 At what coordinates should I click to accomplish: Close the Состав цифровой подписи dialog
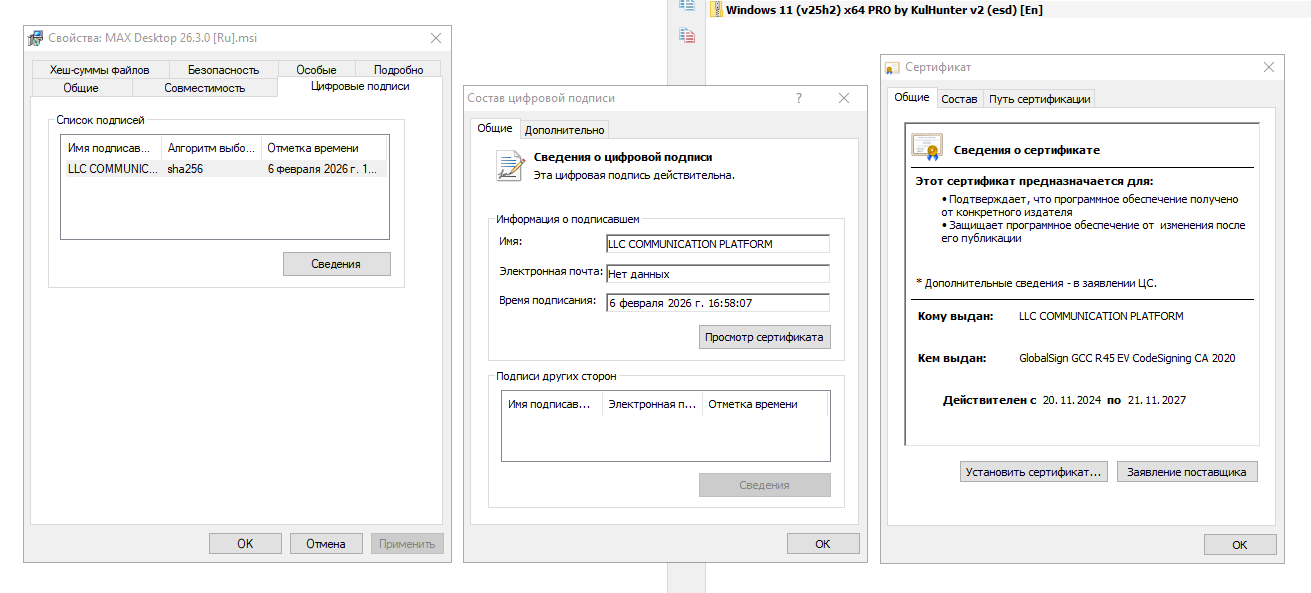[844, 98]
